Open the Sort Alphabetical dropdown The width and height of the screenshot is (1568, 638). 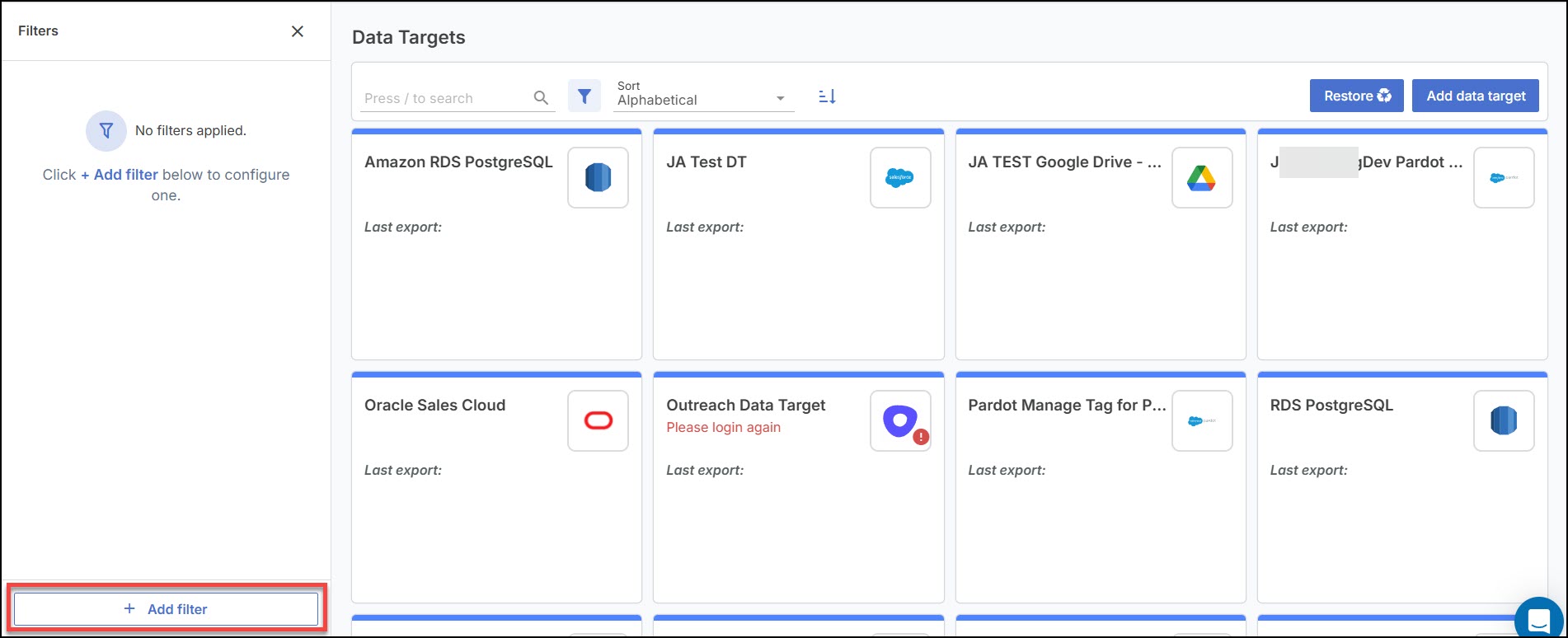click(703, 95)
